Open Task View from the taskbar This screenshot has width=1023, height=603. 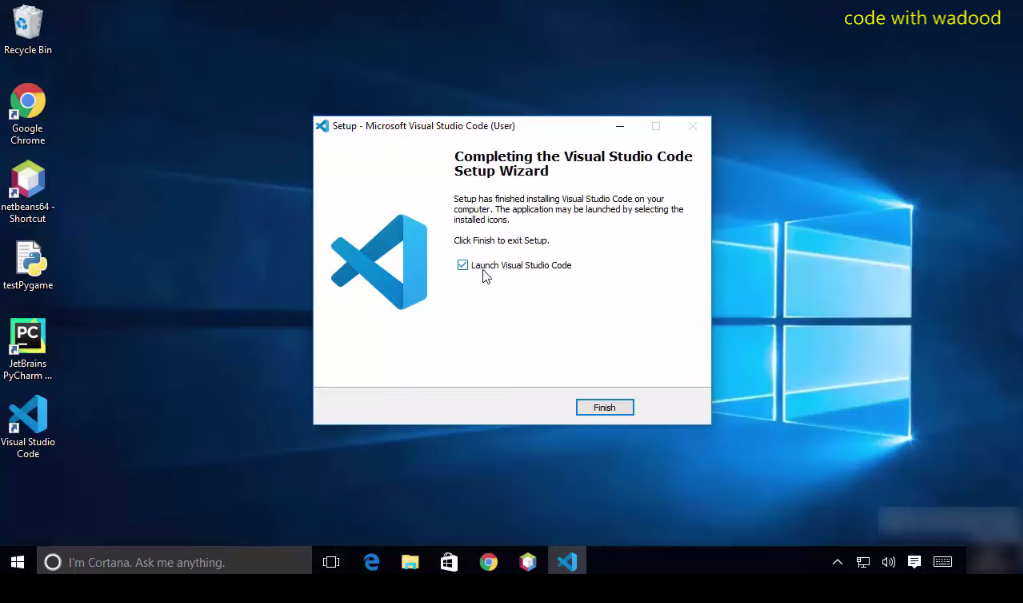pos(331,562)
